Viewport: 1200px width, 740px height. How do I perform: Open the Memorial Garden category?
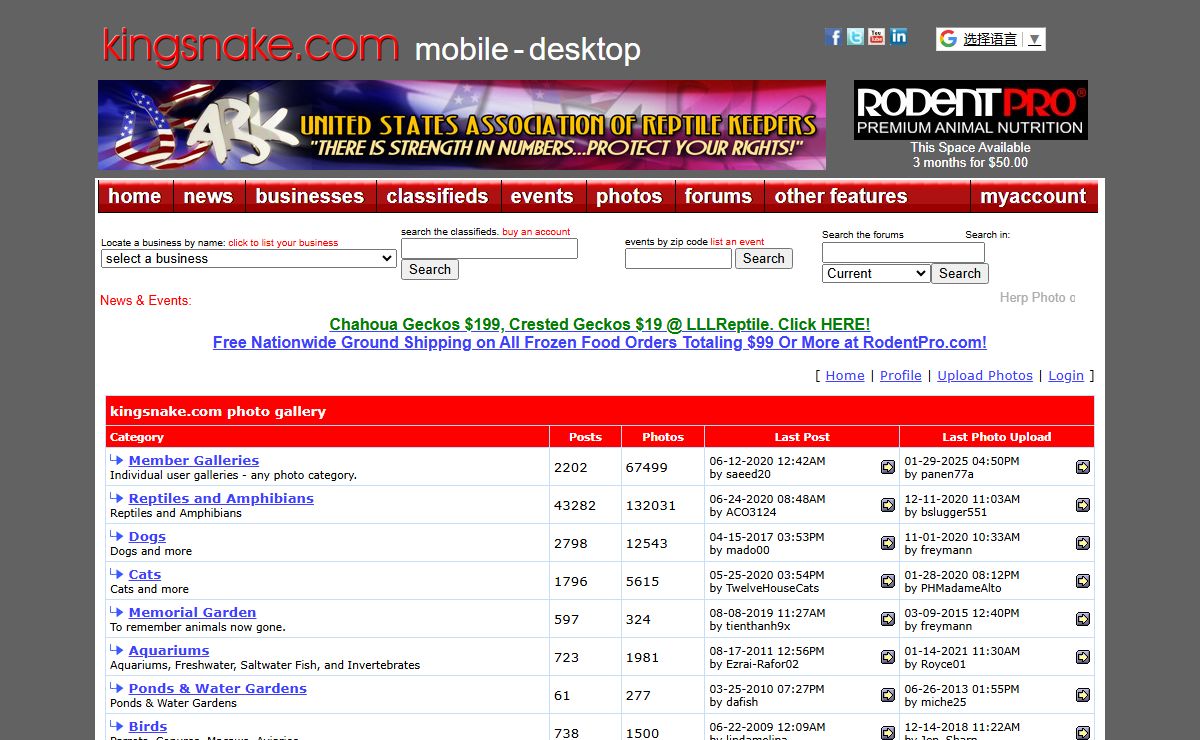[192, 612]
